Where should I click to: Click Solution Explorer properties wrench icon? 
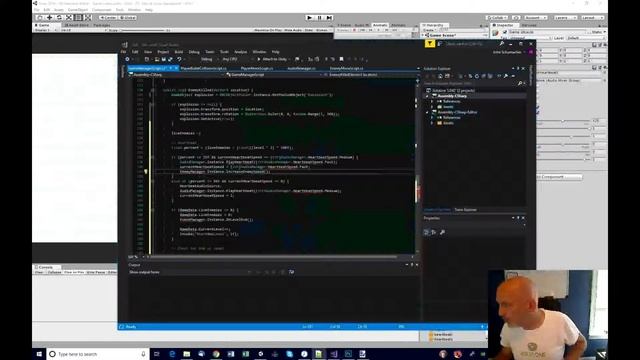(x=506, y=76)
